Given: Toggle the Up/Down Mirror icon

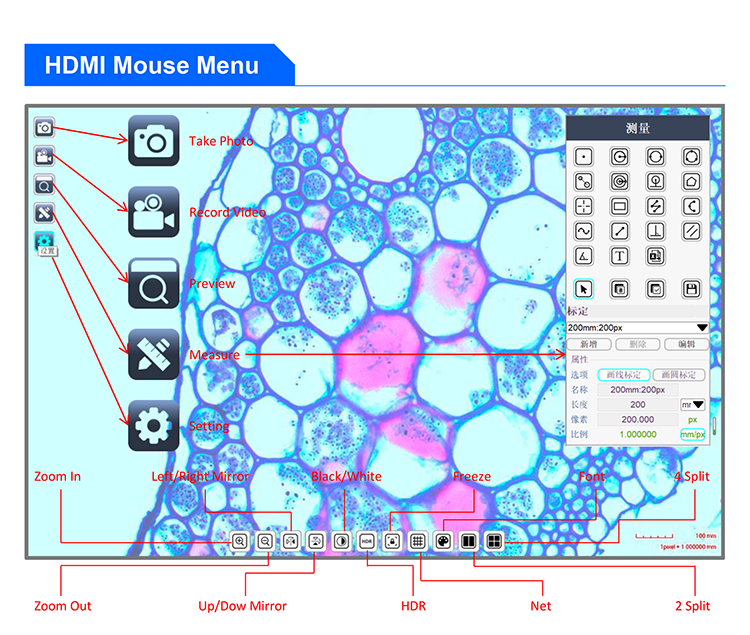Looking at the screenshot, I should (x=316, y=541).
